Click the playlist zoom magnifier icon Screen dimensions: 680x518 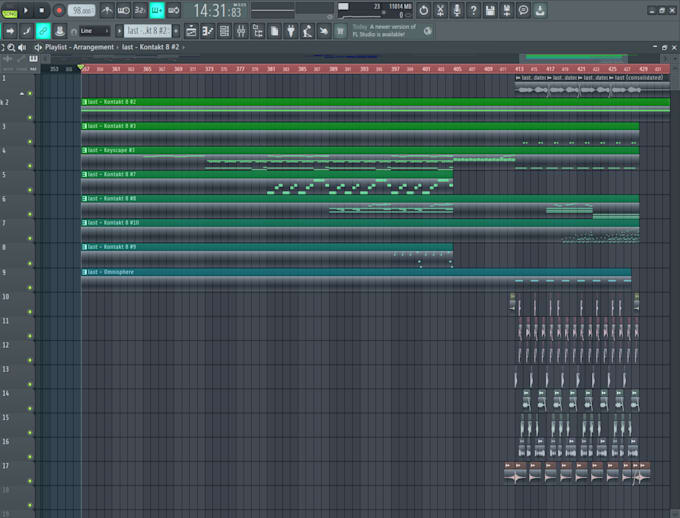tap(11, 47)
